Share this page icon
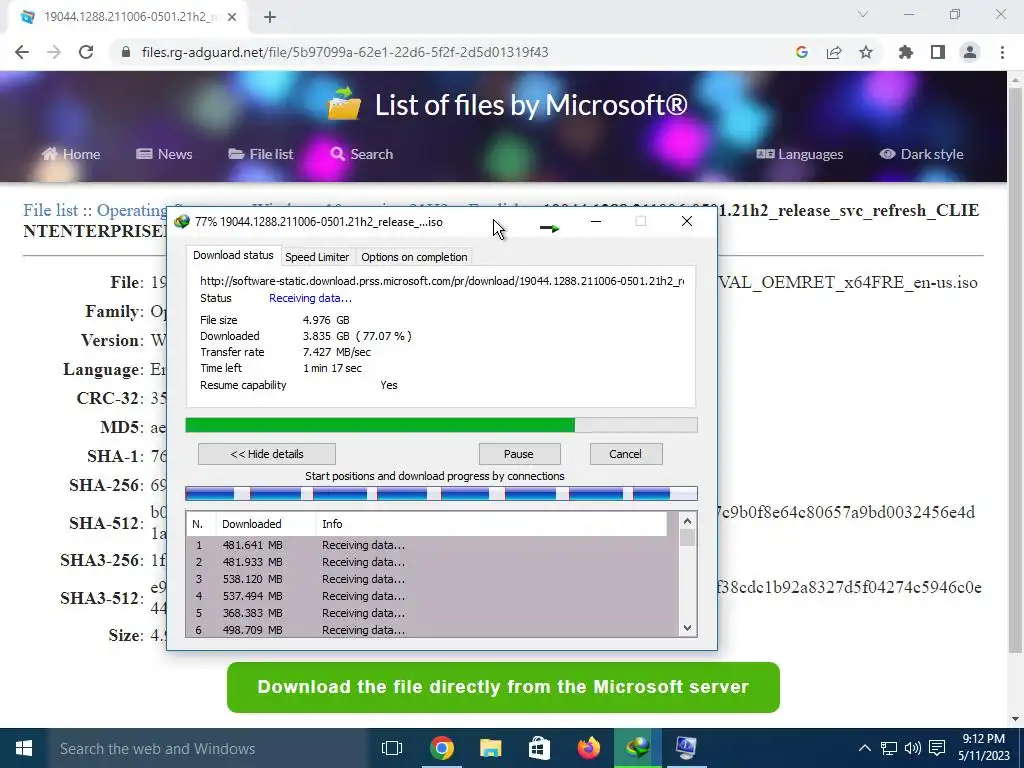Viewport: 1024px width, 768px height. (834, 52)
